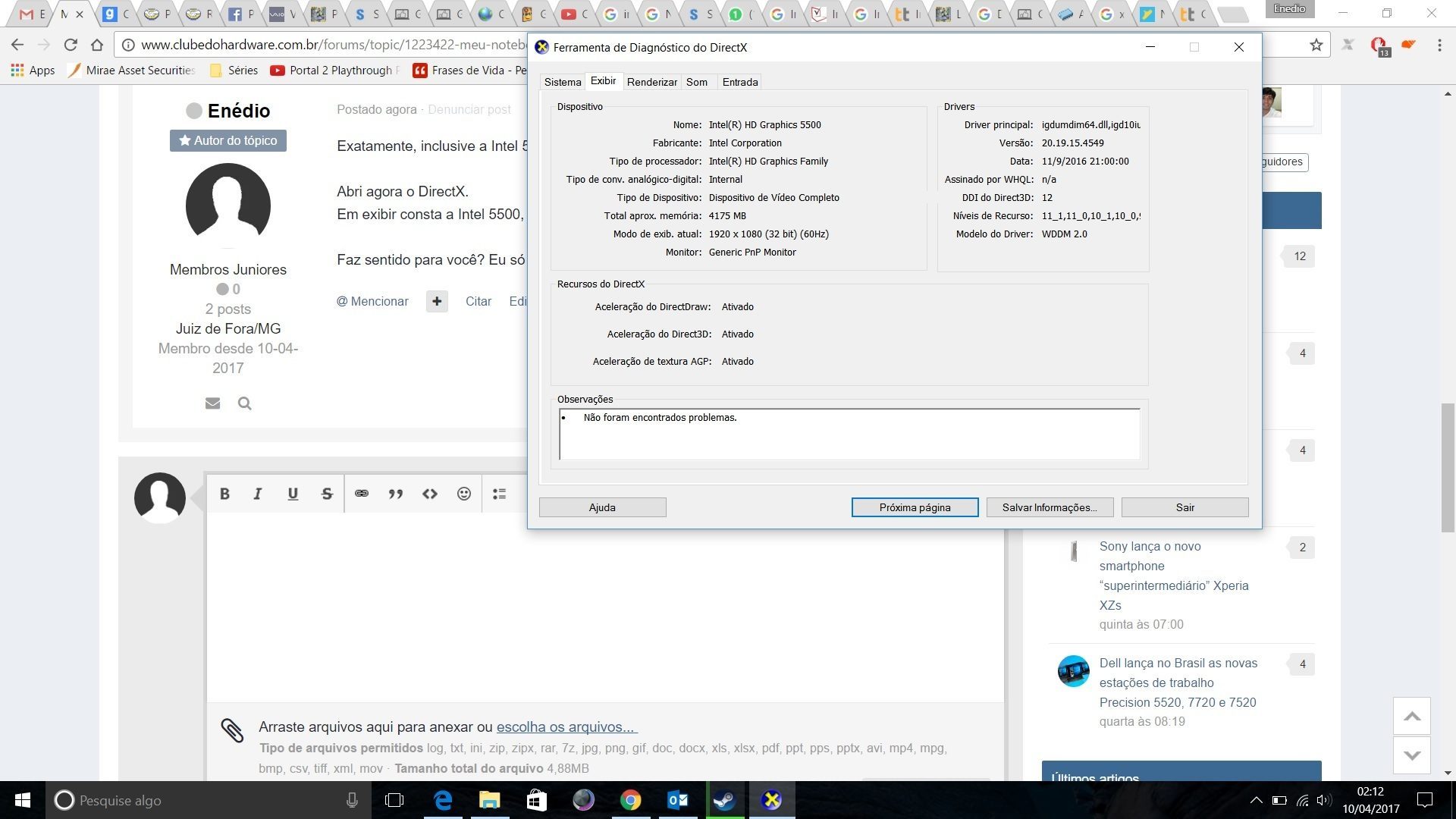This screenshot has height=819, width=1456.
Task: Click the Mencionar link under the post
Action: 372,301
